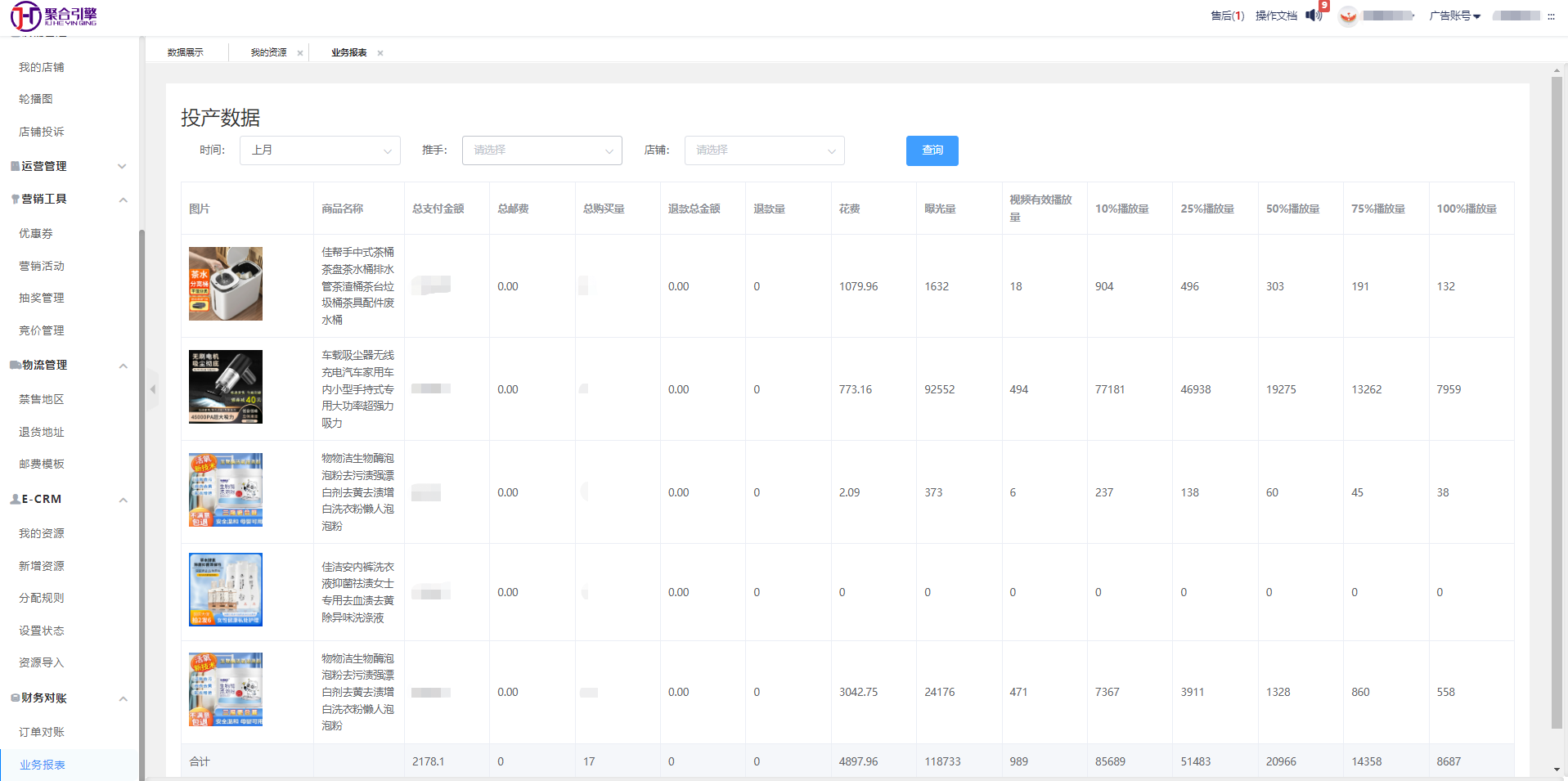Switch to the 我的资源 tab
The image size is (1568, 781).
pos(268,52)
